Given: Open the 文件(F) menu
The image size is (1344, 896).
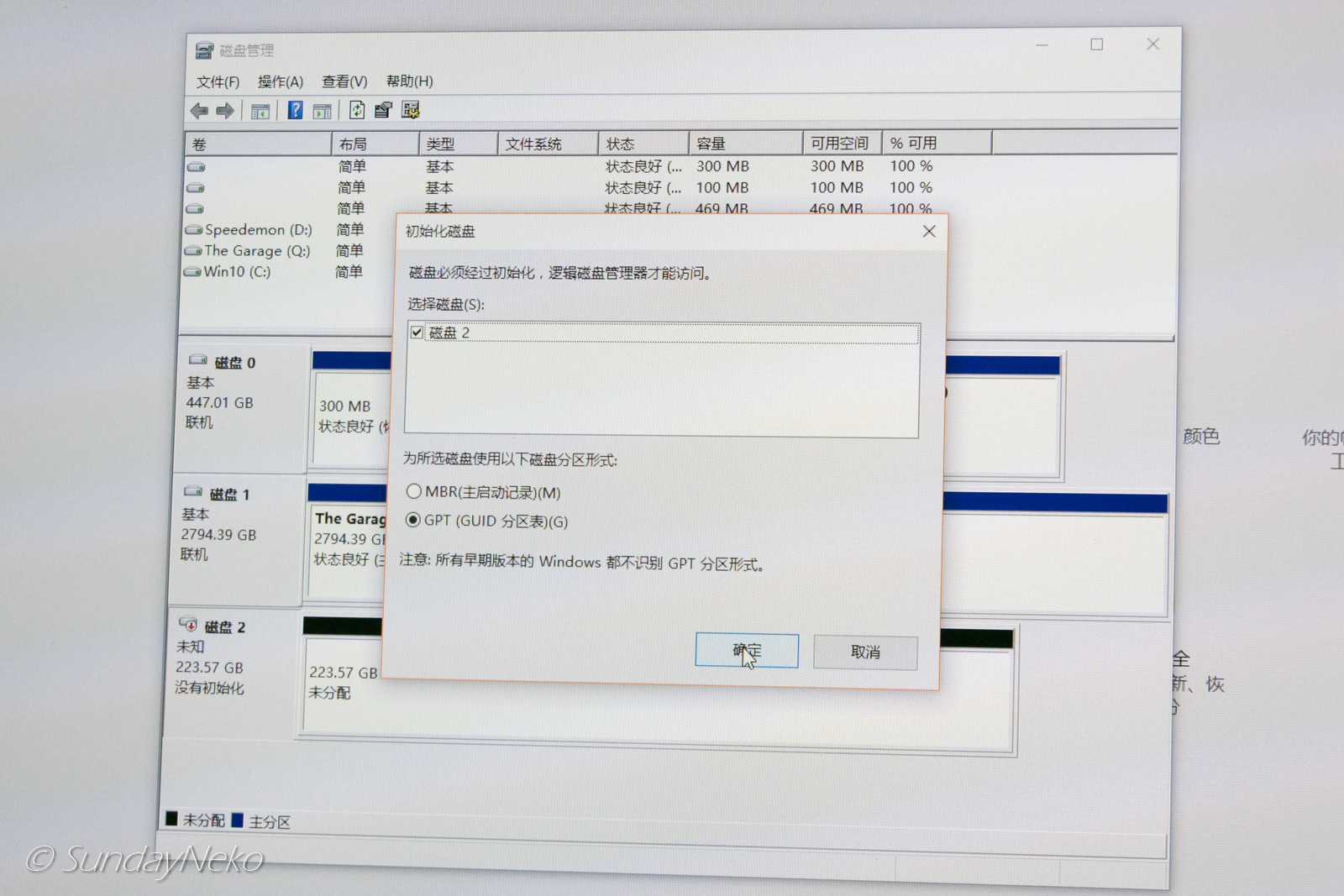Looking at the screenshot, I should coord(218,81).
